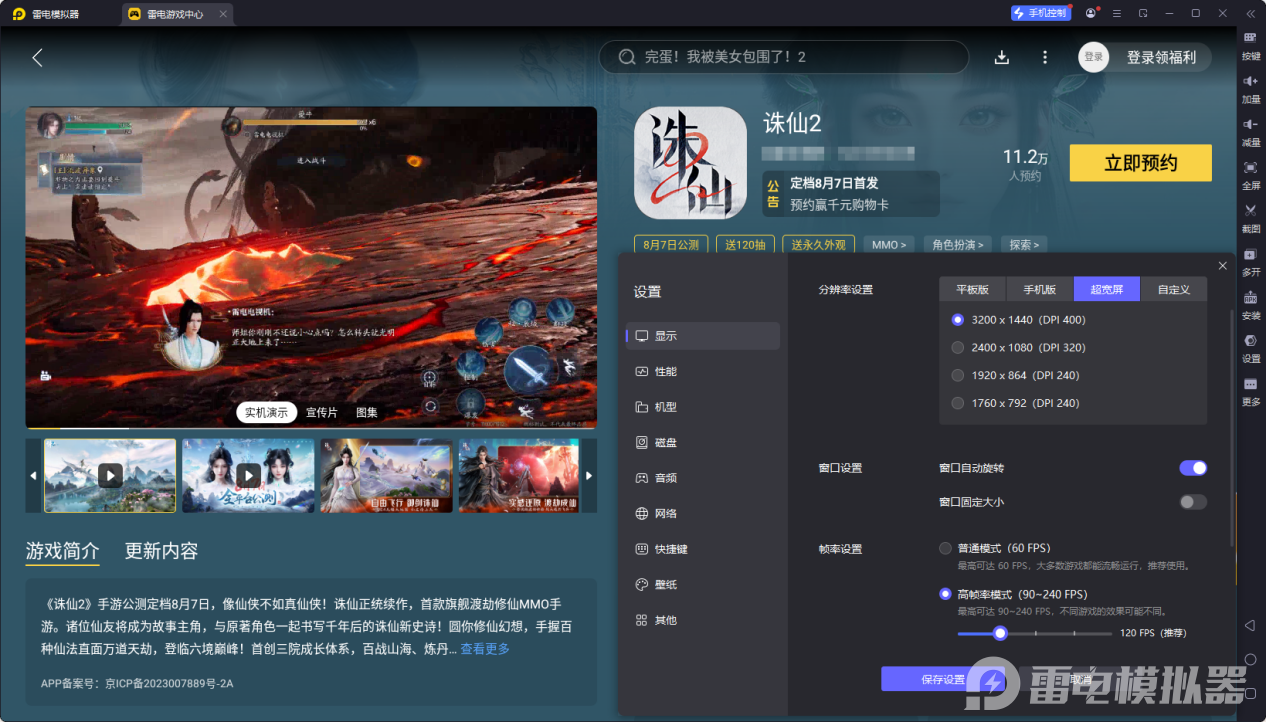Toggle 窗口固定大小 fixed window size switch
Viewport: 1266px width, 722px height.
coord(1193,502)
